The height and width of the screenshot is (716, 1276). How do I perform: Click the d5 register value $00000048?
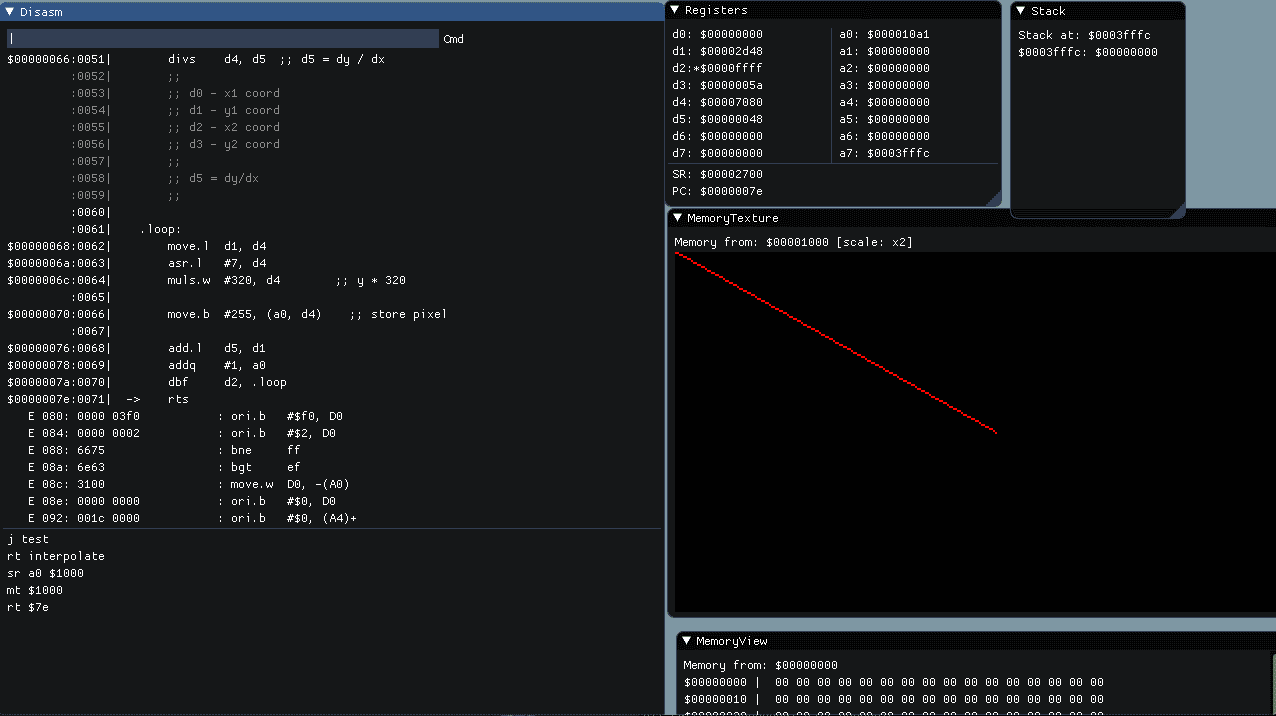pos(732,119)
